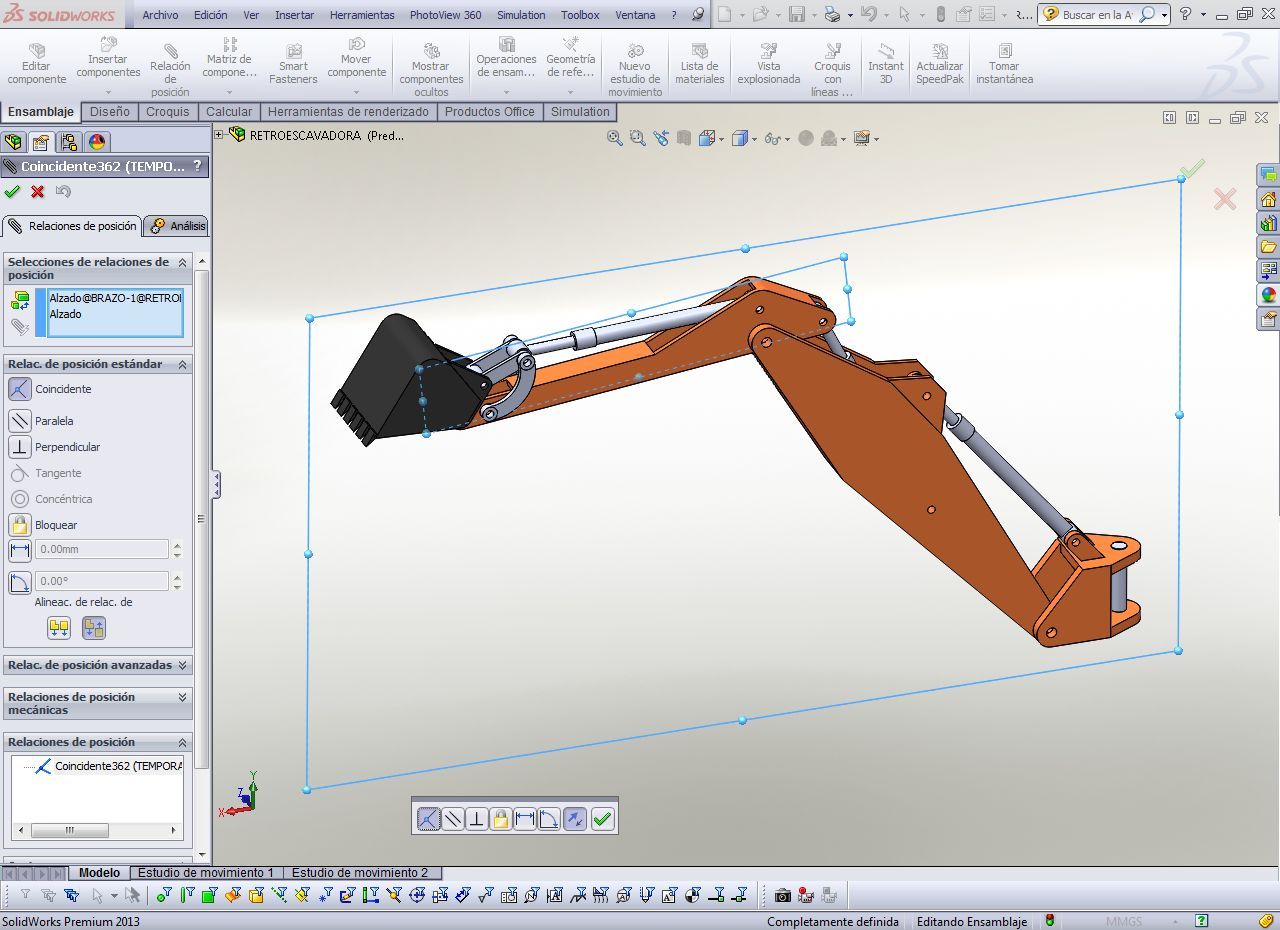This screenshot has width=1280, height=930.
Task: Open the Lista de materiales tool
Action: tap(700, 64)
